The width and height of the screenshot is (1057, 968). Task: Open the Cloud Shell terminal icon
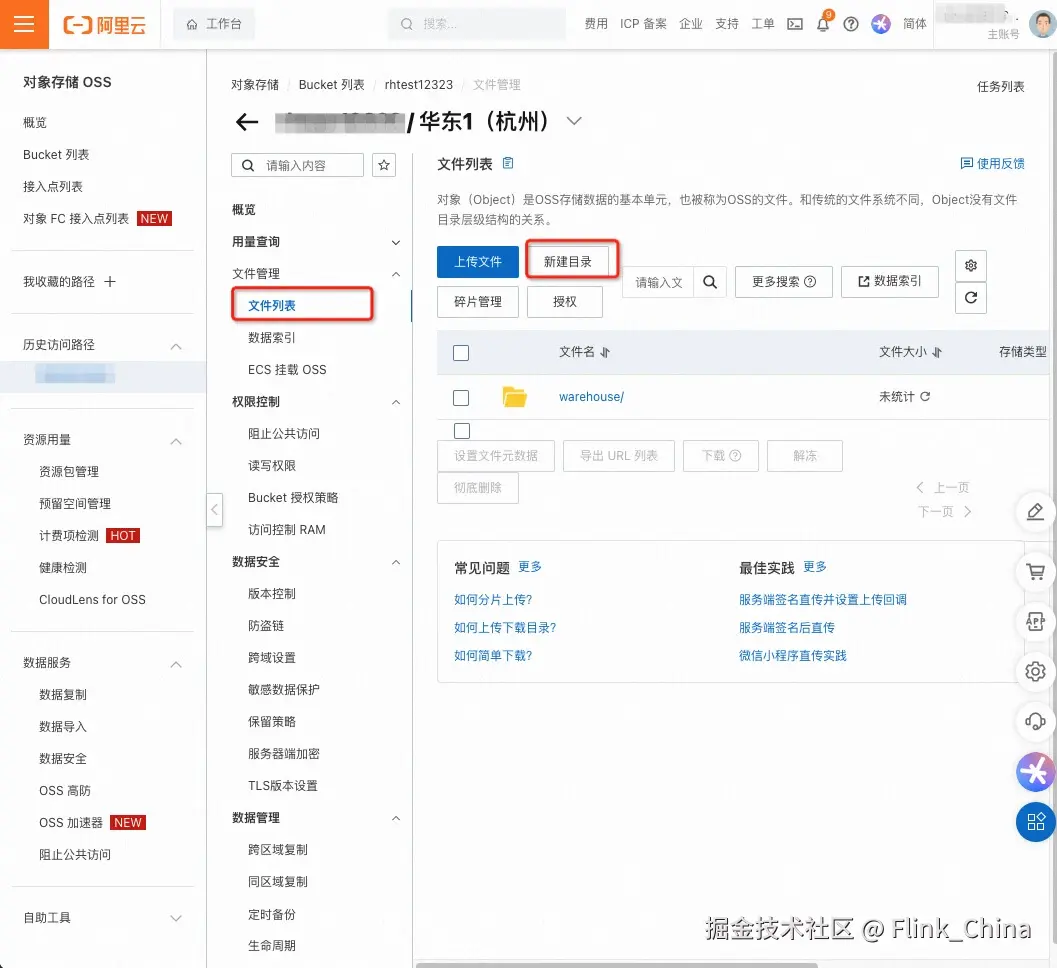click(x=795, y=24)
